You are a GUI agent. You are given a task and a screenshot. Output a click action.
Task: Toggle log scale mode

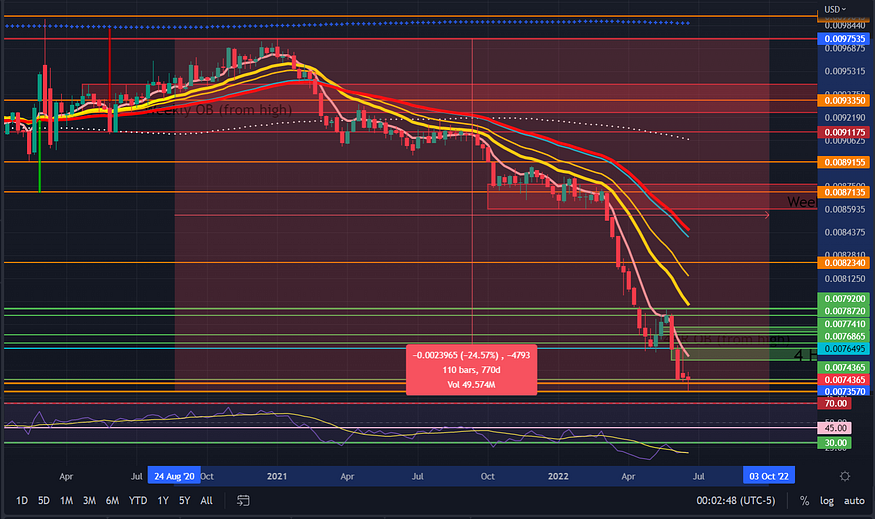pos(826,501)
